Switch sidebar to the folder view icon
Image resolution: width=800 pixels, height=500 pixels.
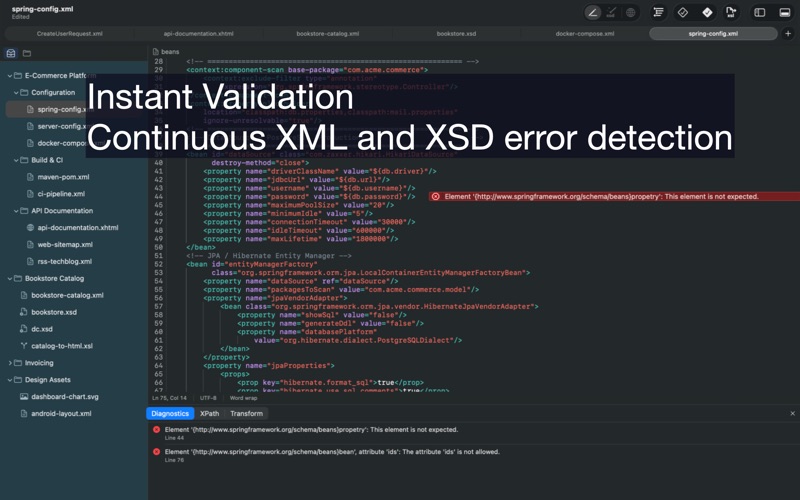click(x=27, y=53)
